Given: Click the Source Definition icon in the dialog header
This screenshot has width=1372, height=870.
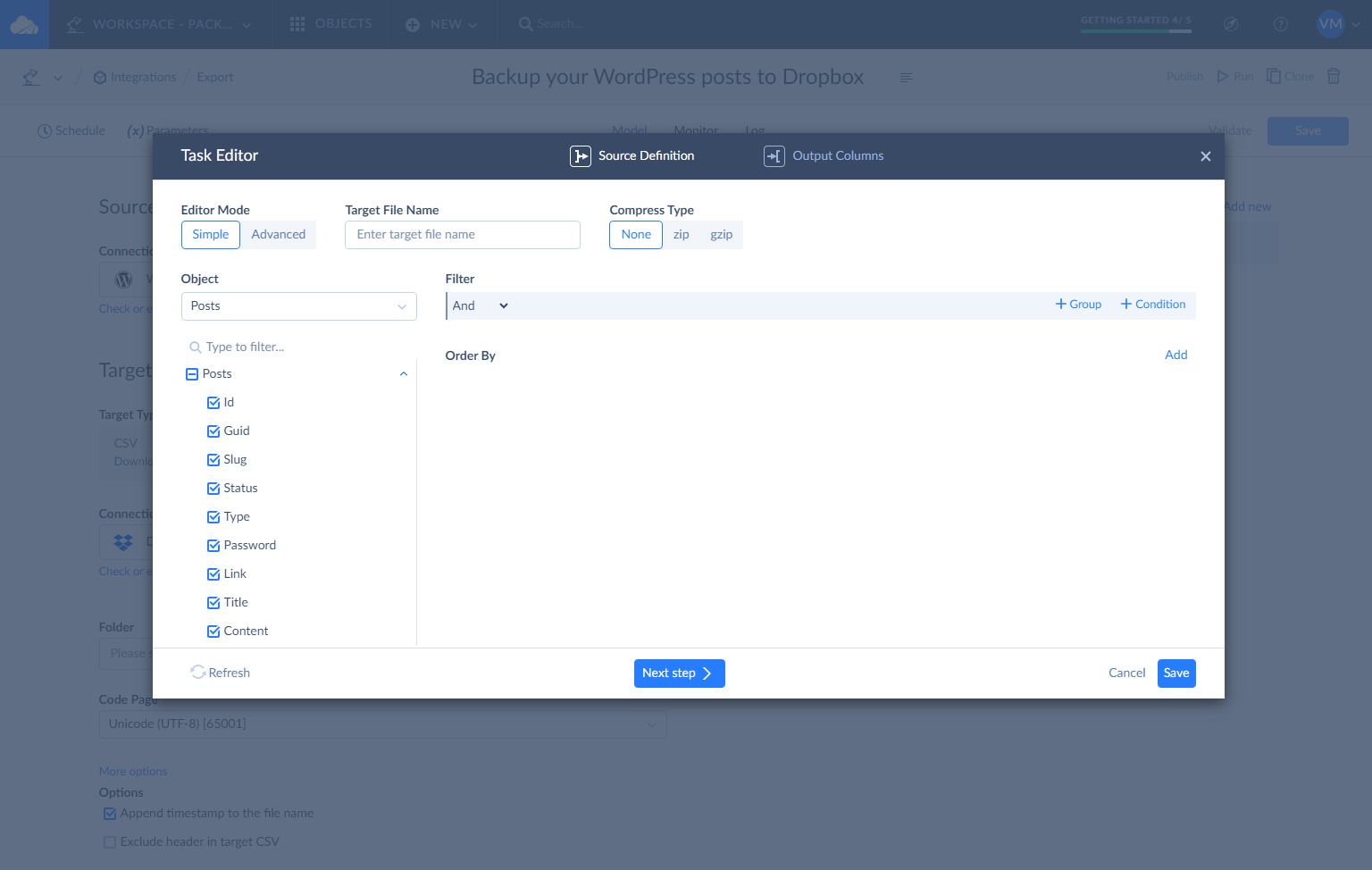Looking at the screenshot, I should click(581, 155).
